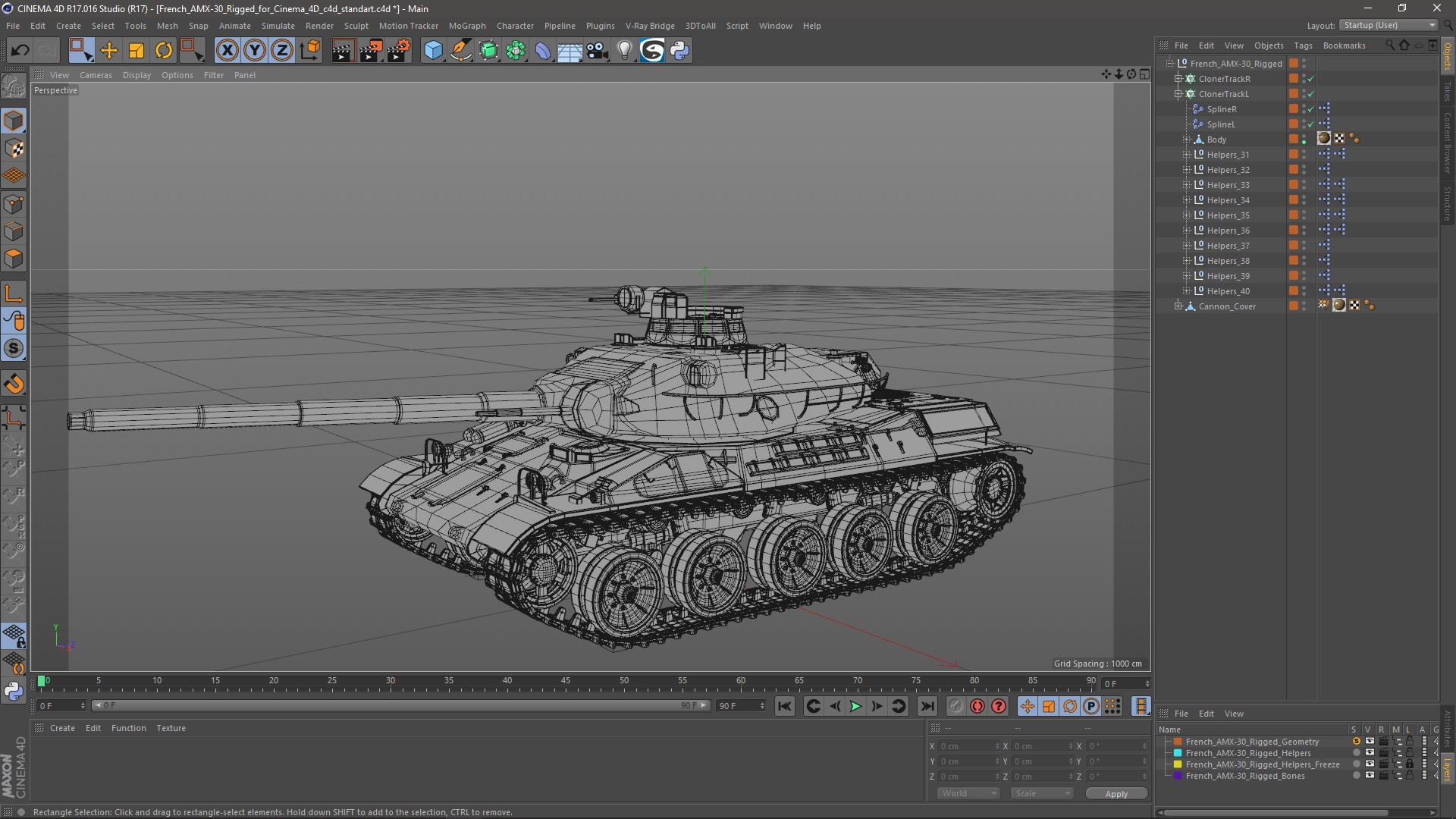Click timeline frame 45 marker
Screen dimensions: 1456x819
(566, 682)
